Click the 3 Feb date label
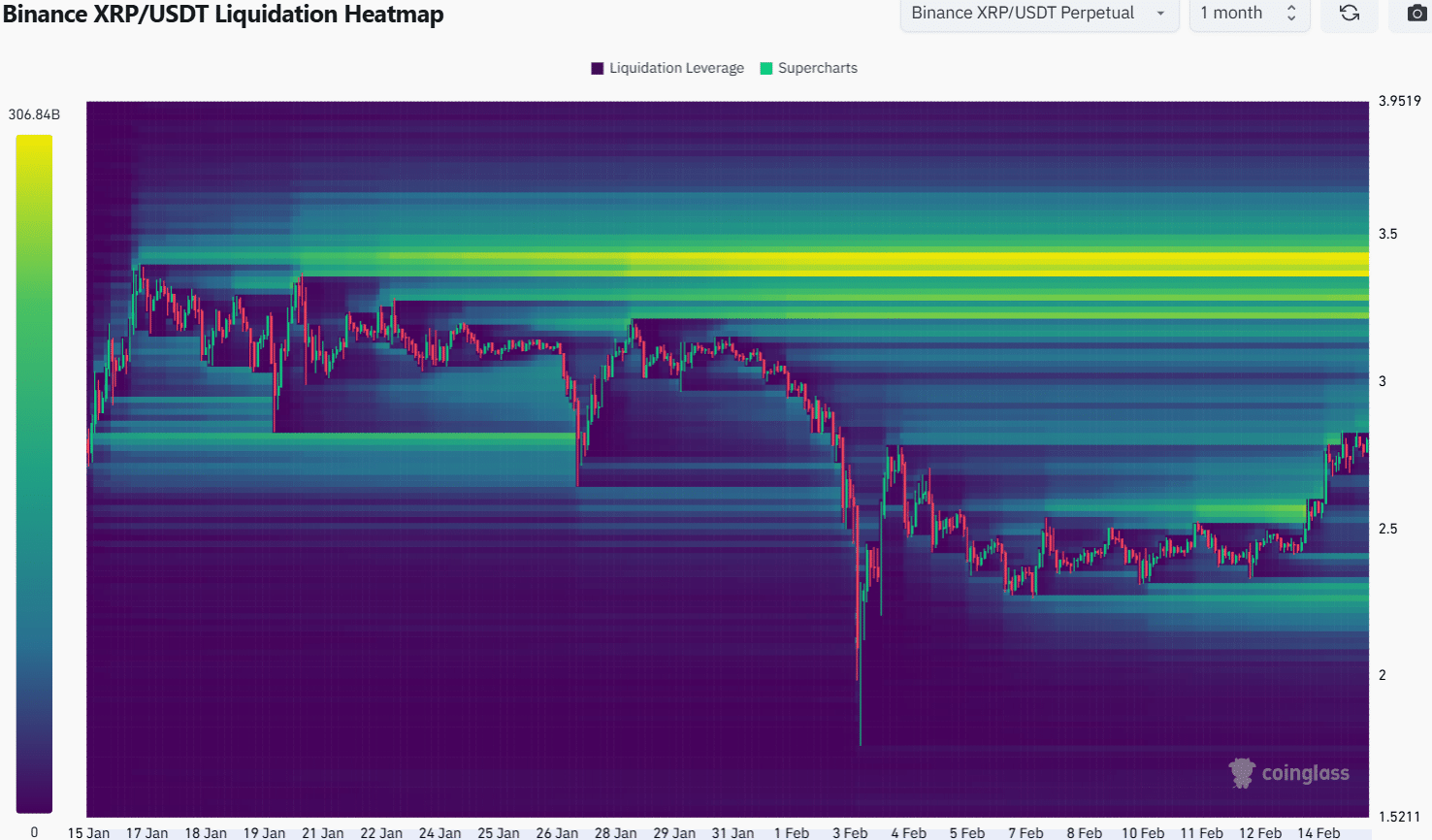1432x840 pixels. [850, 832]
